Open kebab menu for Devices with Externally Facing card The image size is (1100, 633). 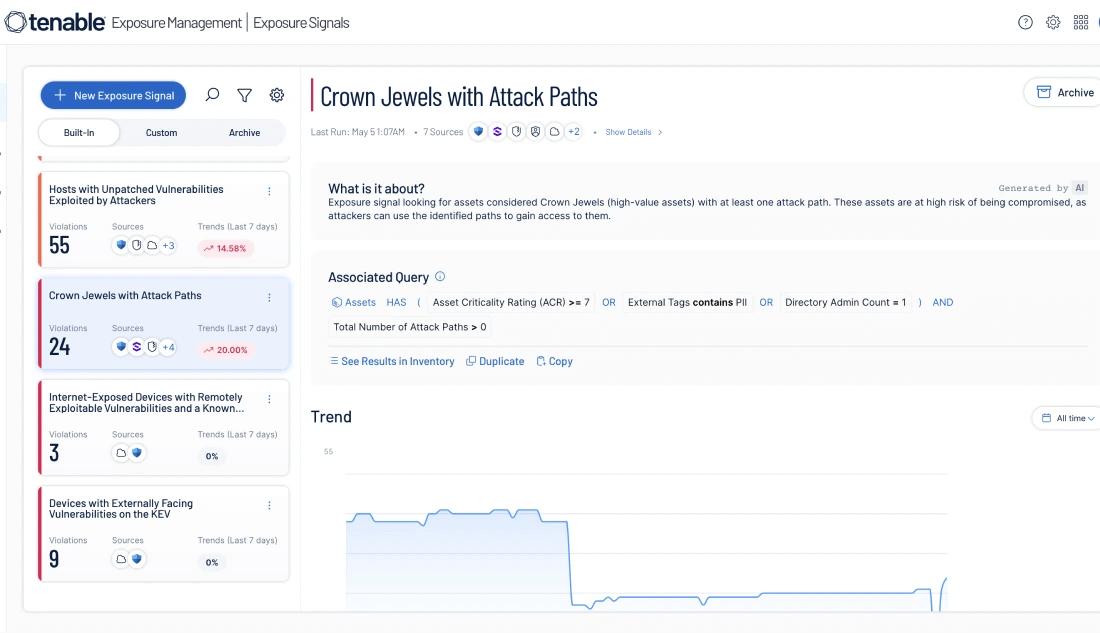coord(269,505)
